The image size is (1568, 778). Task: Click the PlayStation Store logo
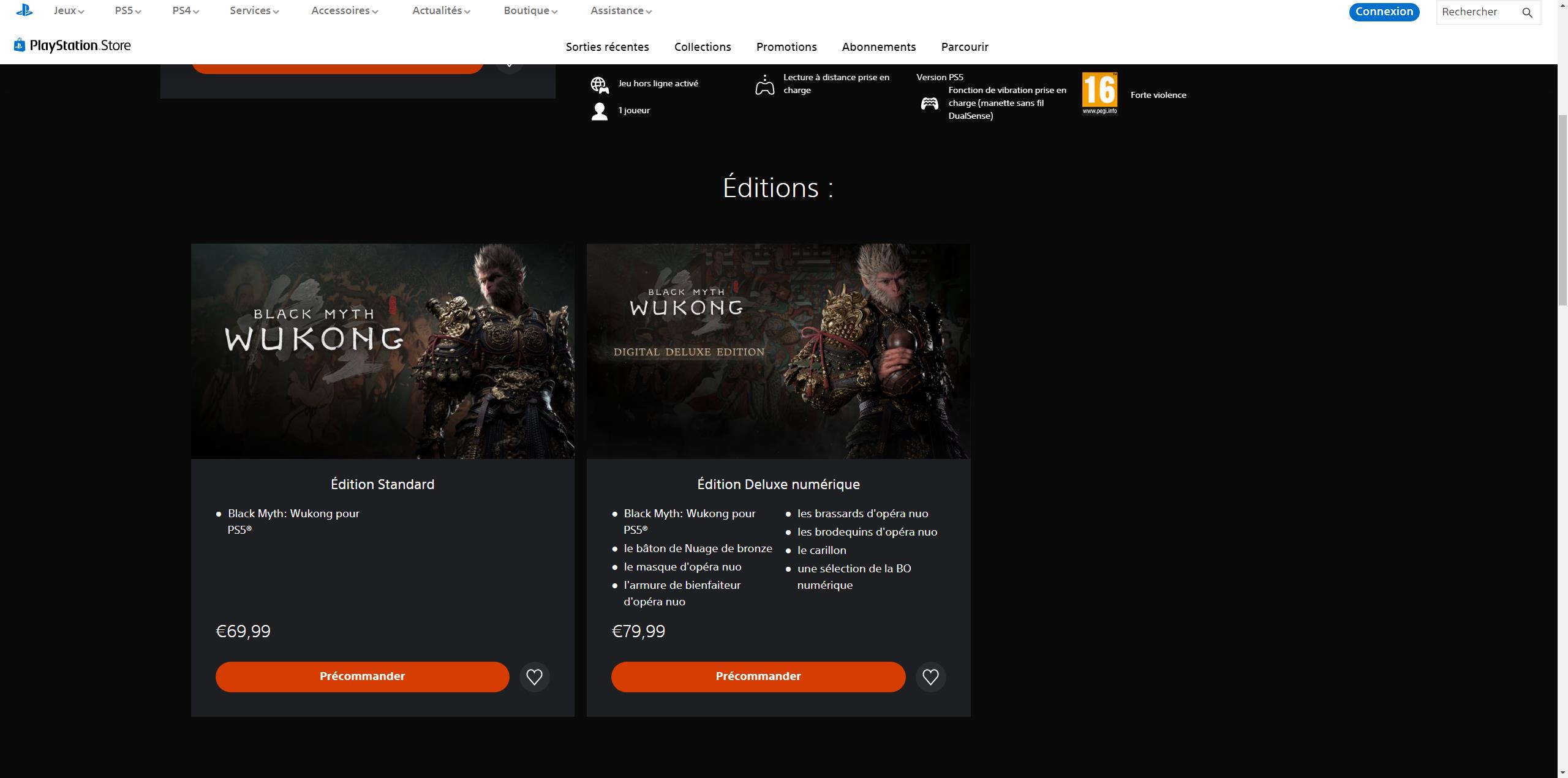coord(72,45)
